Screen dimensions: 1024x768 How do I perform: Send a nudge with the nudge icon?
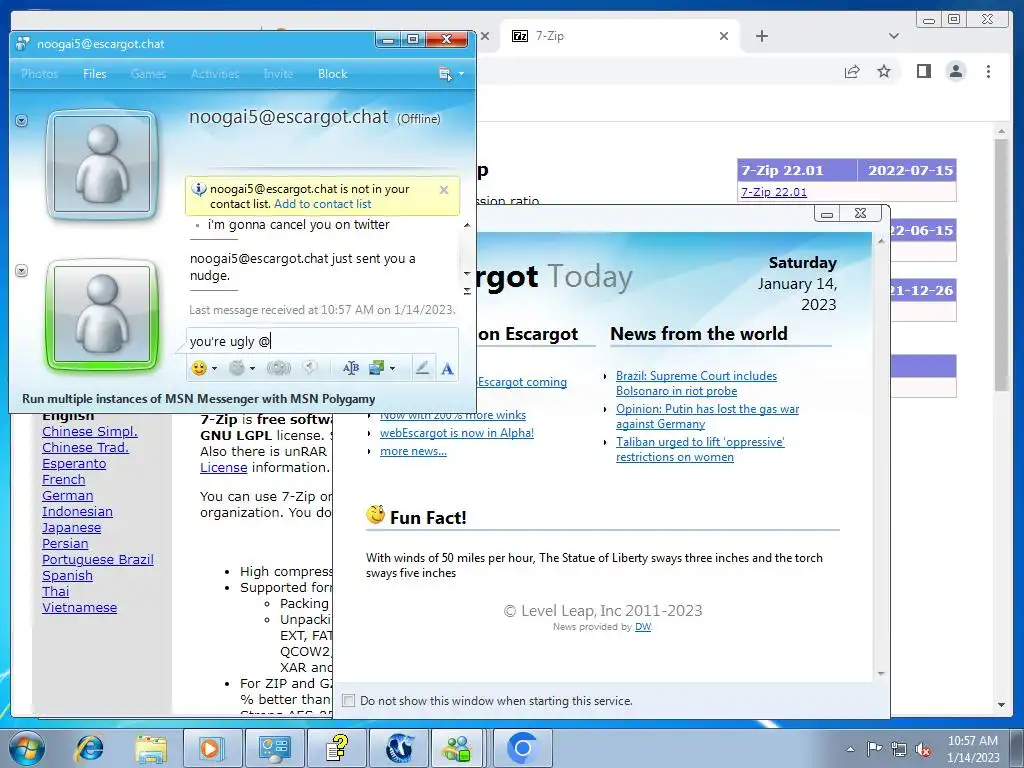pyautogui.click(x=279, y=368)
